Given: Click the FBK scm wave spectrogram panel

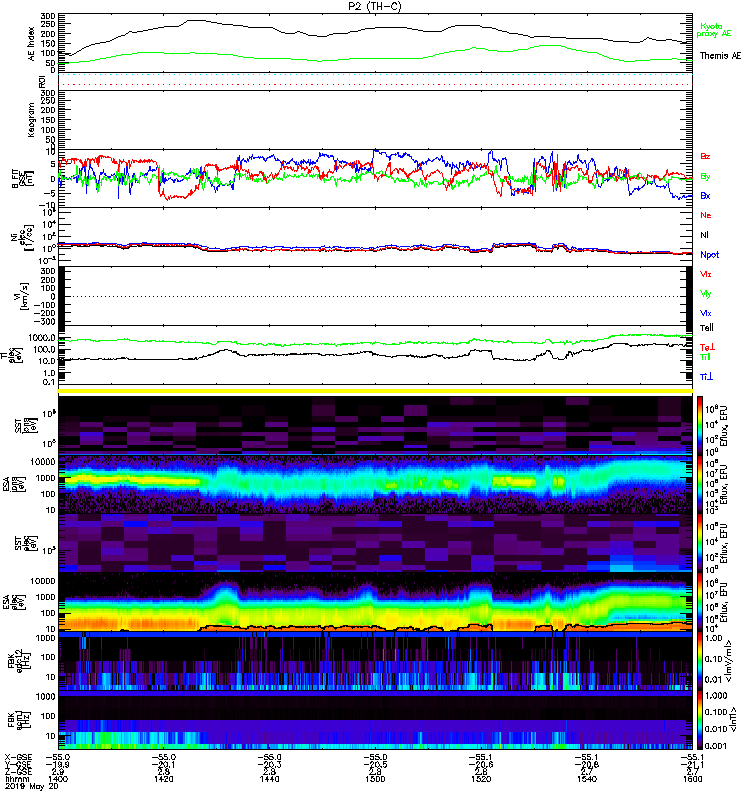Looking at the screenshot, I should tap(375, 720).
